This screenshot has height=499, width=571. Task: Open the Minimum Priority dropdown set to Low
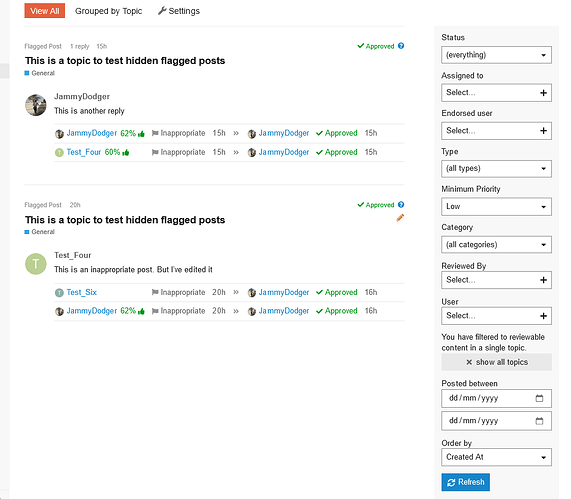(496, 207)
